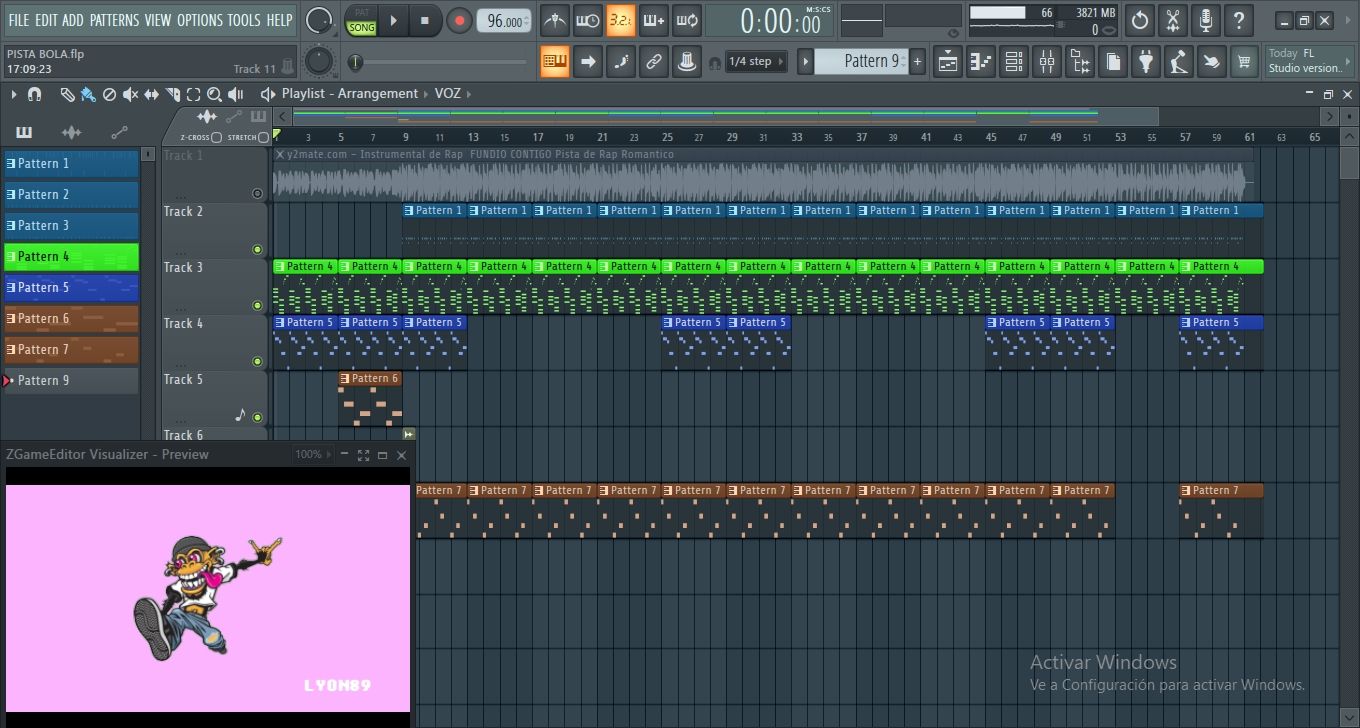Mute Track 4 with its green light

[x=257, y=362]
